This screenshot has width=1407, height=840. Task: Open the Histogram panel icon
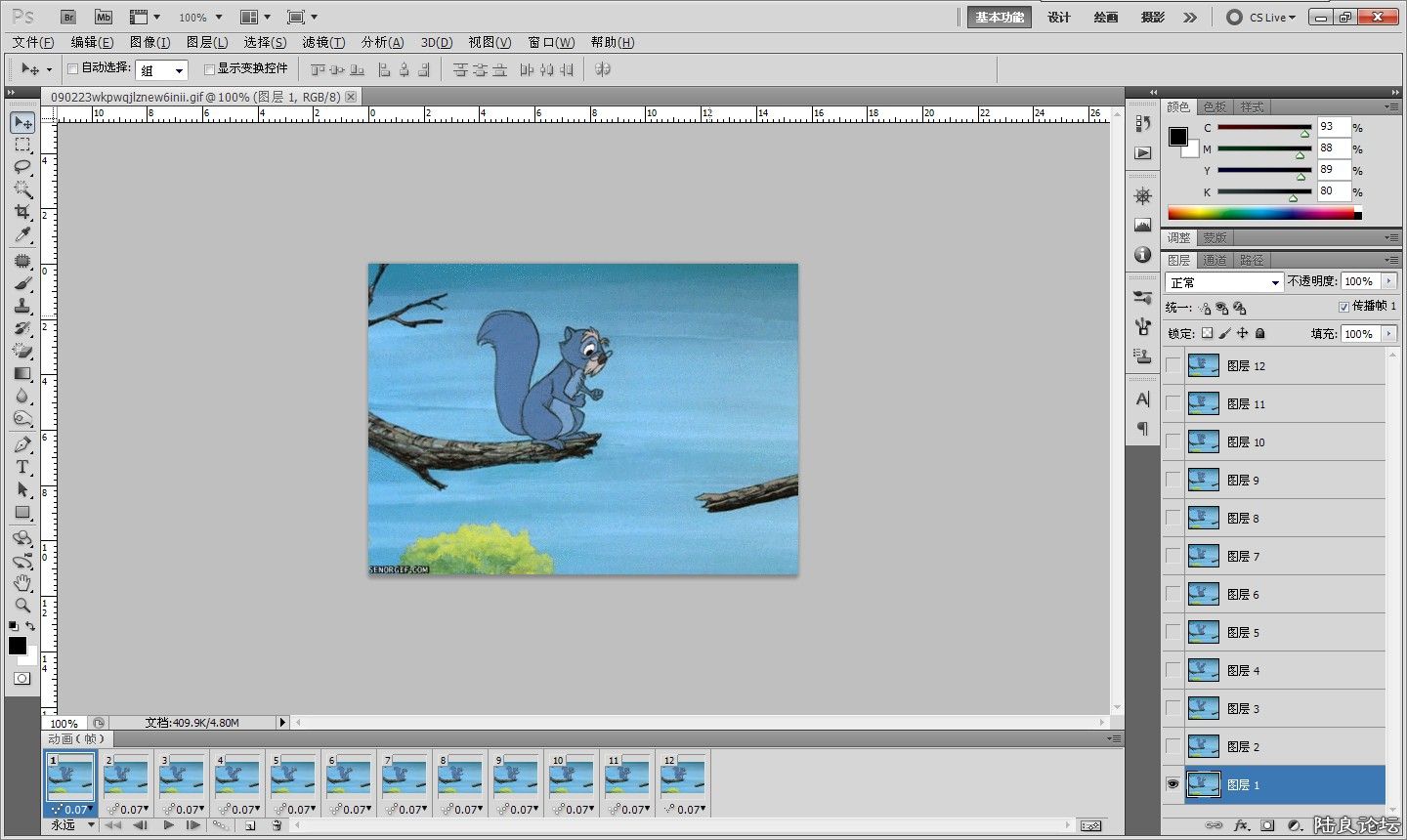1142,225
